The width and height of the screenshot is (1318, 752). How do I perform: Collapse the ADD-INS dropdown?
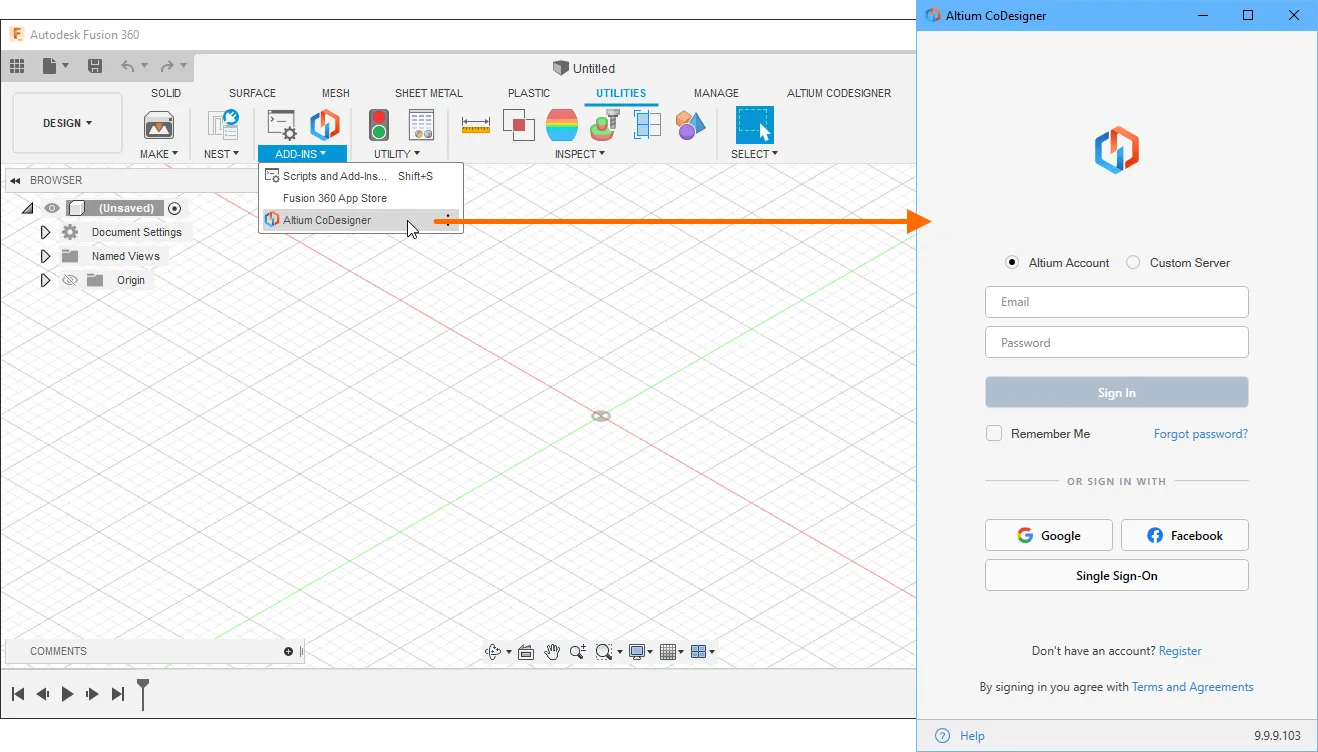click(x=302, y=154)
